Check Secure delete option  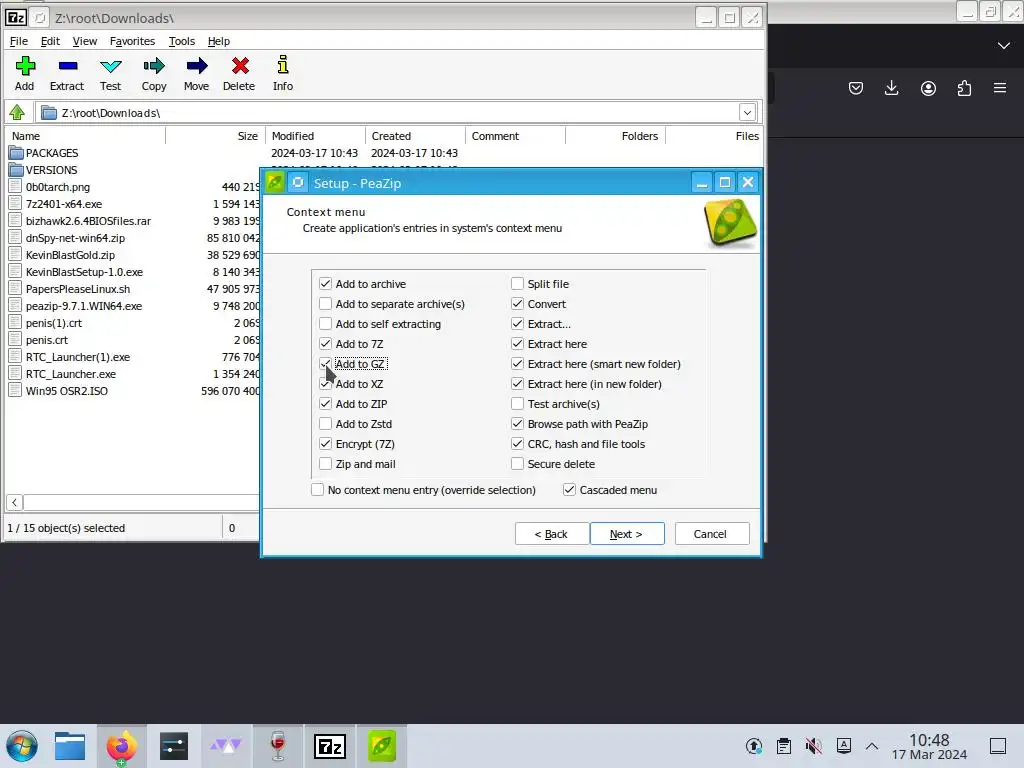coord(517,464)
